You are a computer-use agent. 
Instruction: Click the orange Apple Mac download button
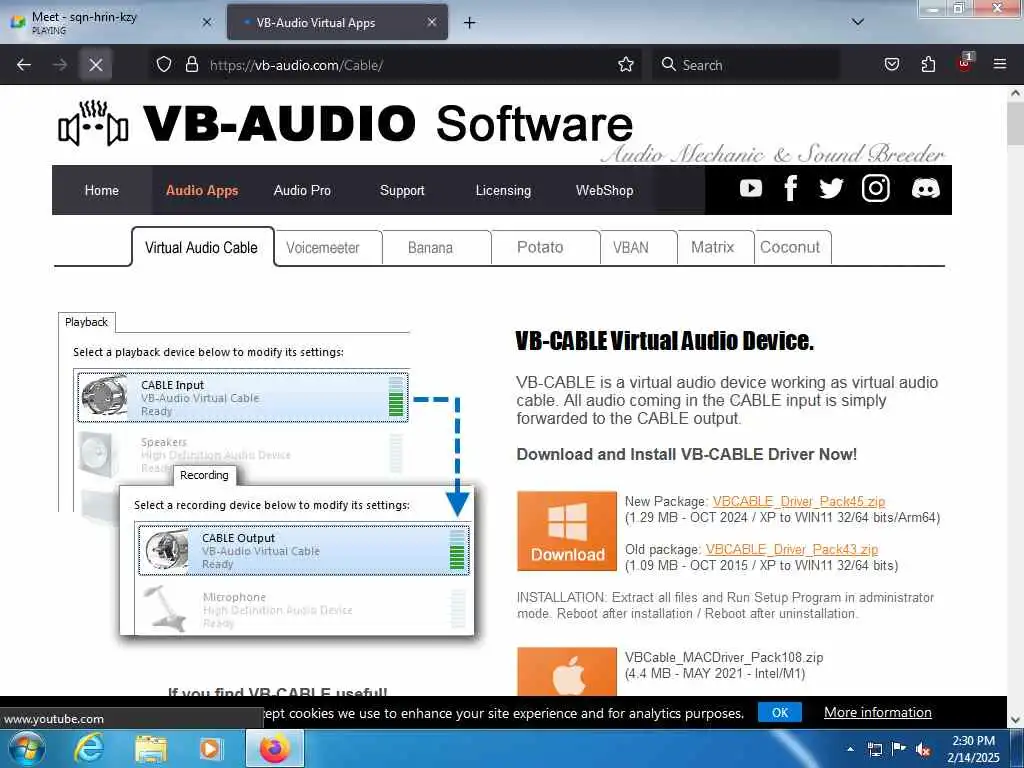[x=567, y=671]
